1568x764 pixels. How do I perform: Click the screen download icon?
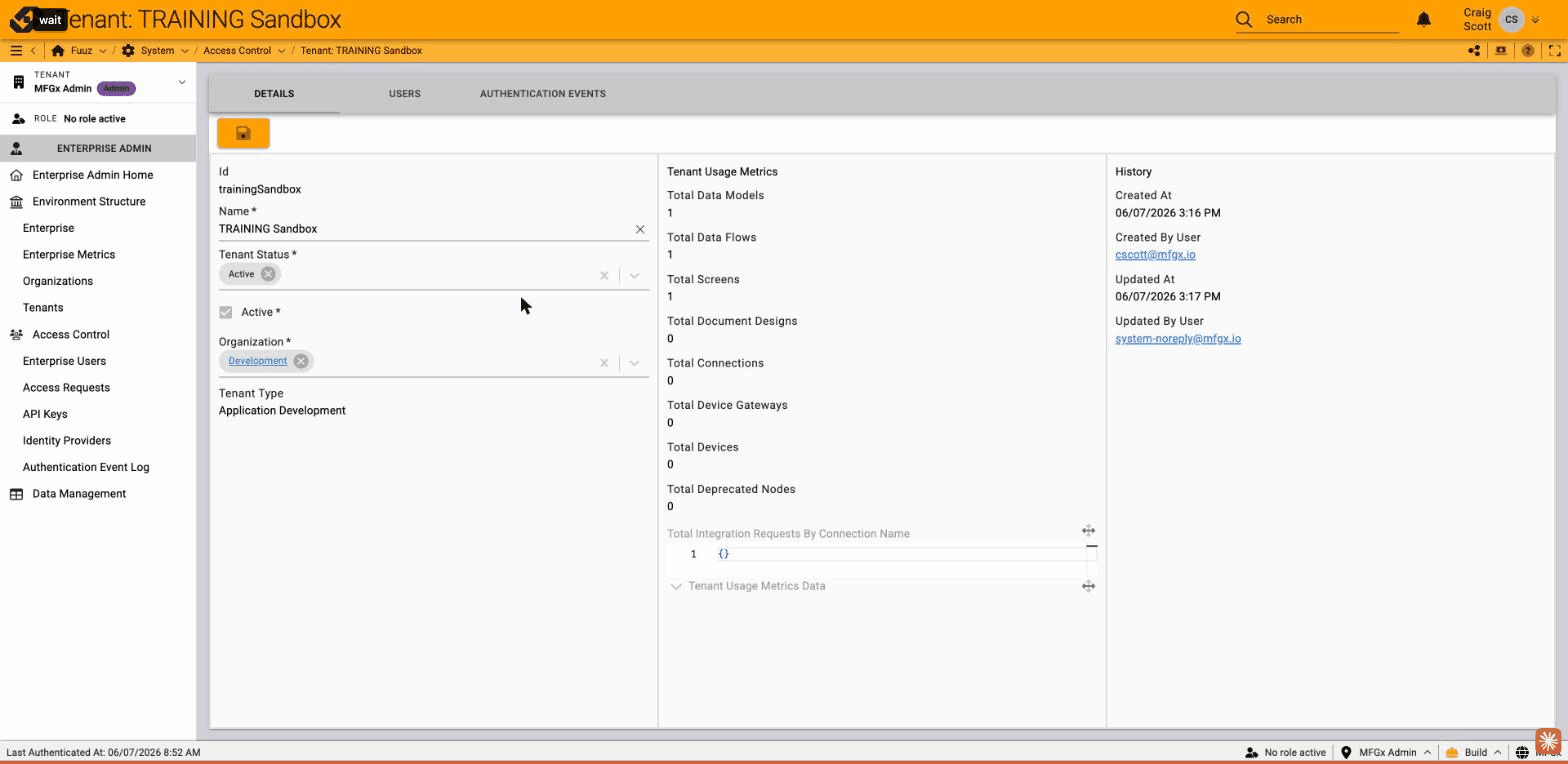click(1501, 50)
